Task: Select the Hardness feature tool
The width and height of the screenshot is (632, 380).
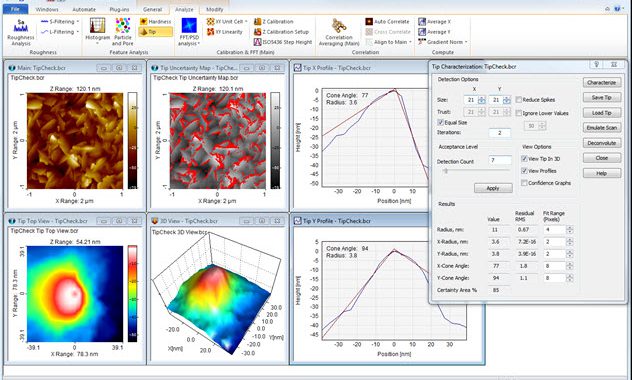Action: tap(155, 21)
